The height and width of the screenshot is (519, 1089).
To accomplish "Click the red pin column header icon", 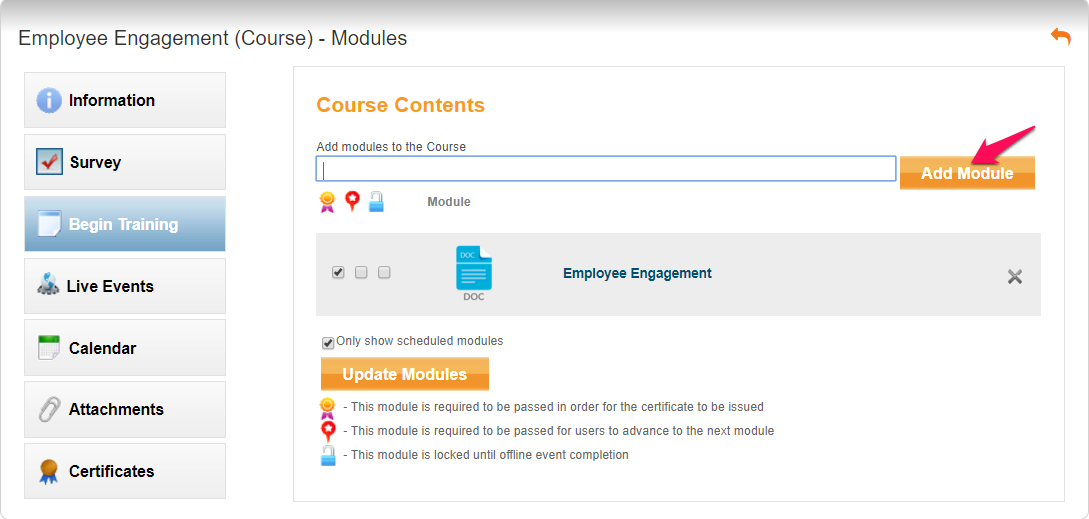I will click(352, 201).
